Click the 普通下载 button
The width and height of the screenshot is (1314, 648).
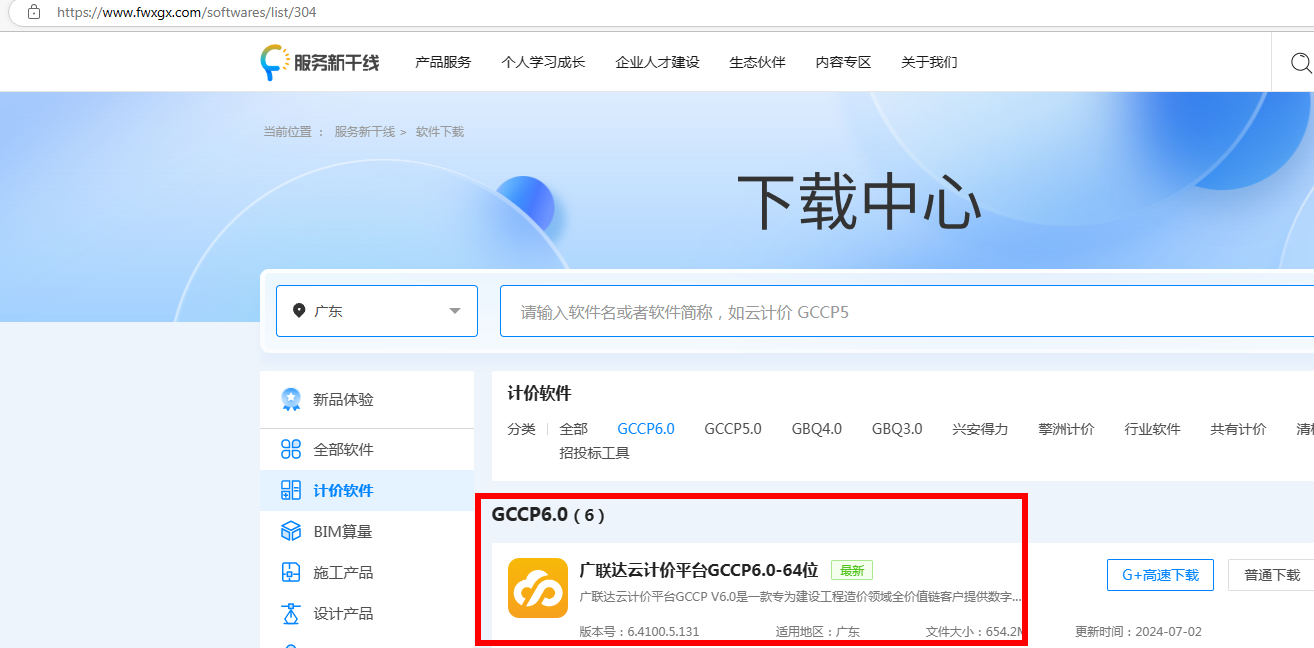pyautogui.click(x=1271, y=575)
